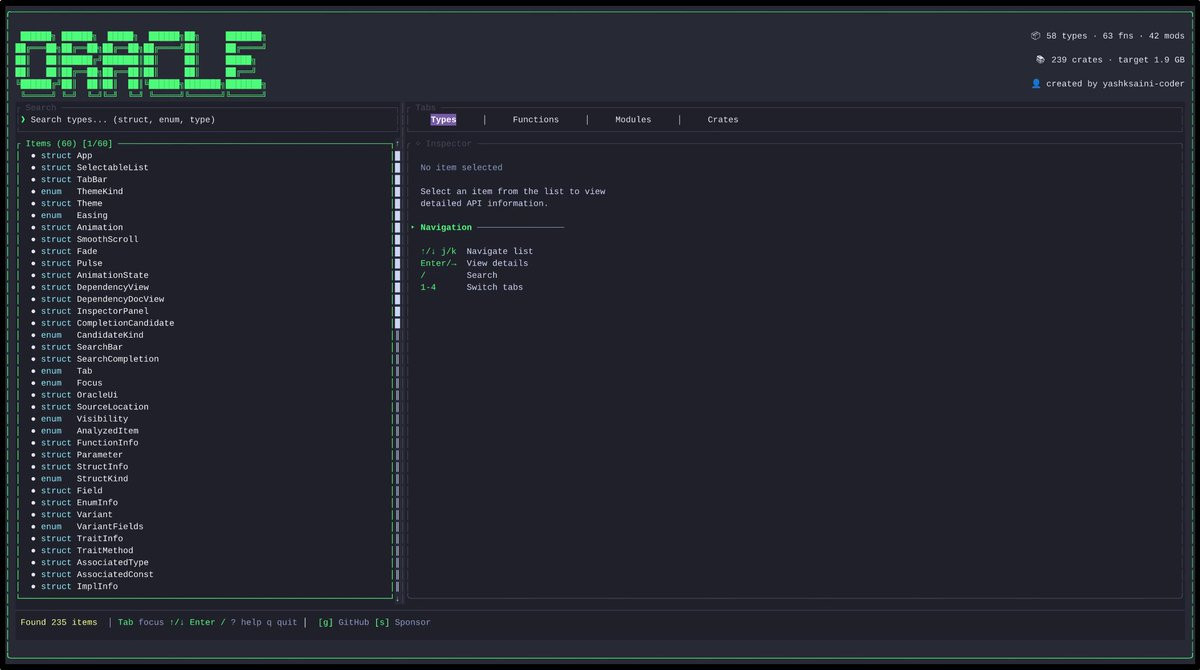Image resolution: width=1200 pixels, height=670 pixels.
Task: Click the creator person icon
Action: tap(1036, 84)
